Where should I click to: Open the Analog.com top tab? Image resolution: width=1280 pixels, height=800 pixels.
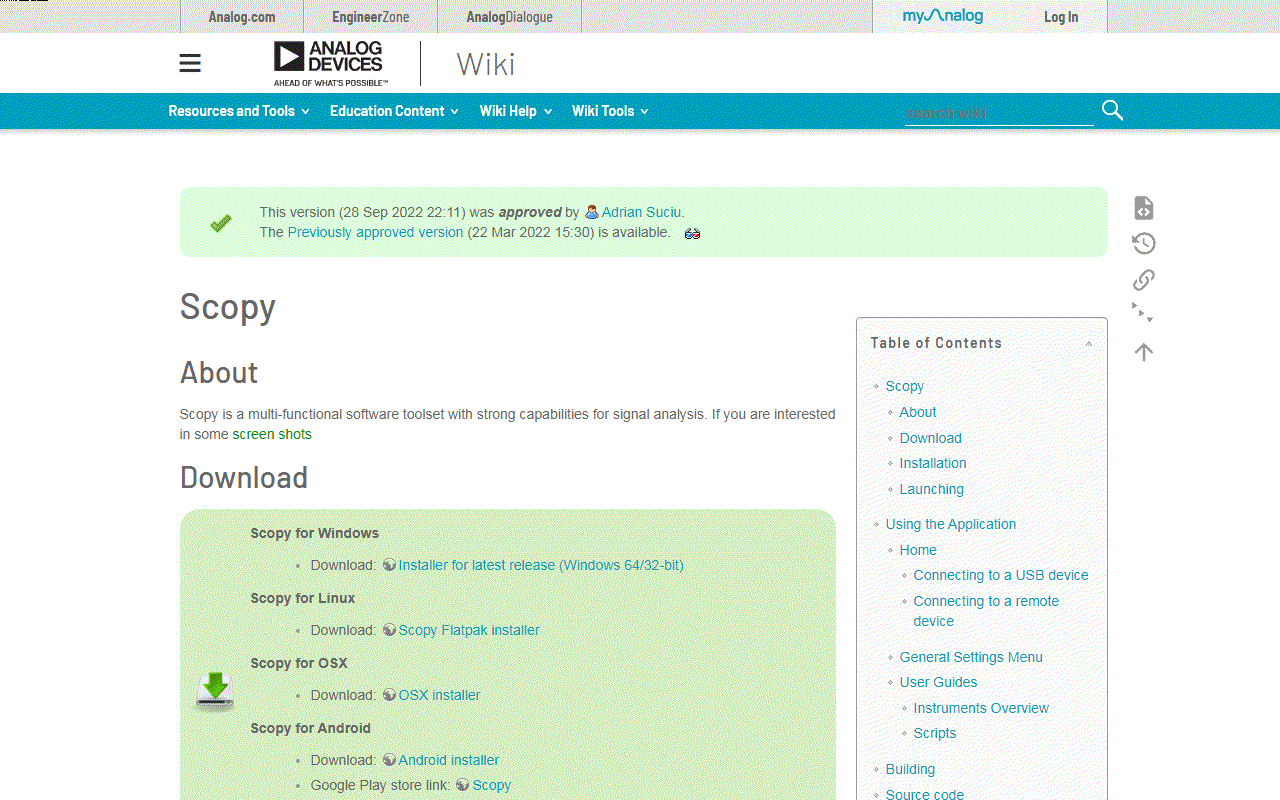click(x=242, y=17)
